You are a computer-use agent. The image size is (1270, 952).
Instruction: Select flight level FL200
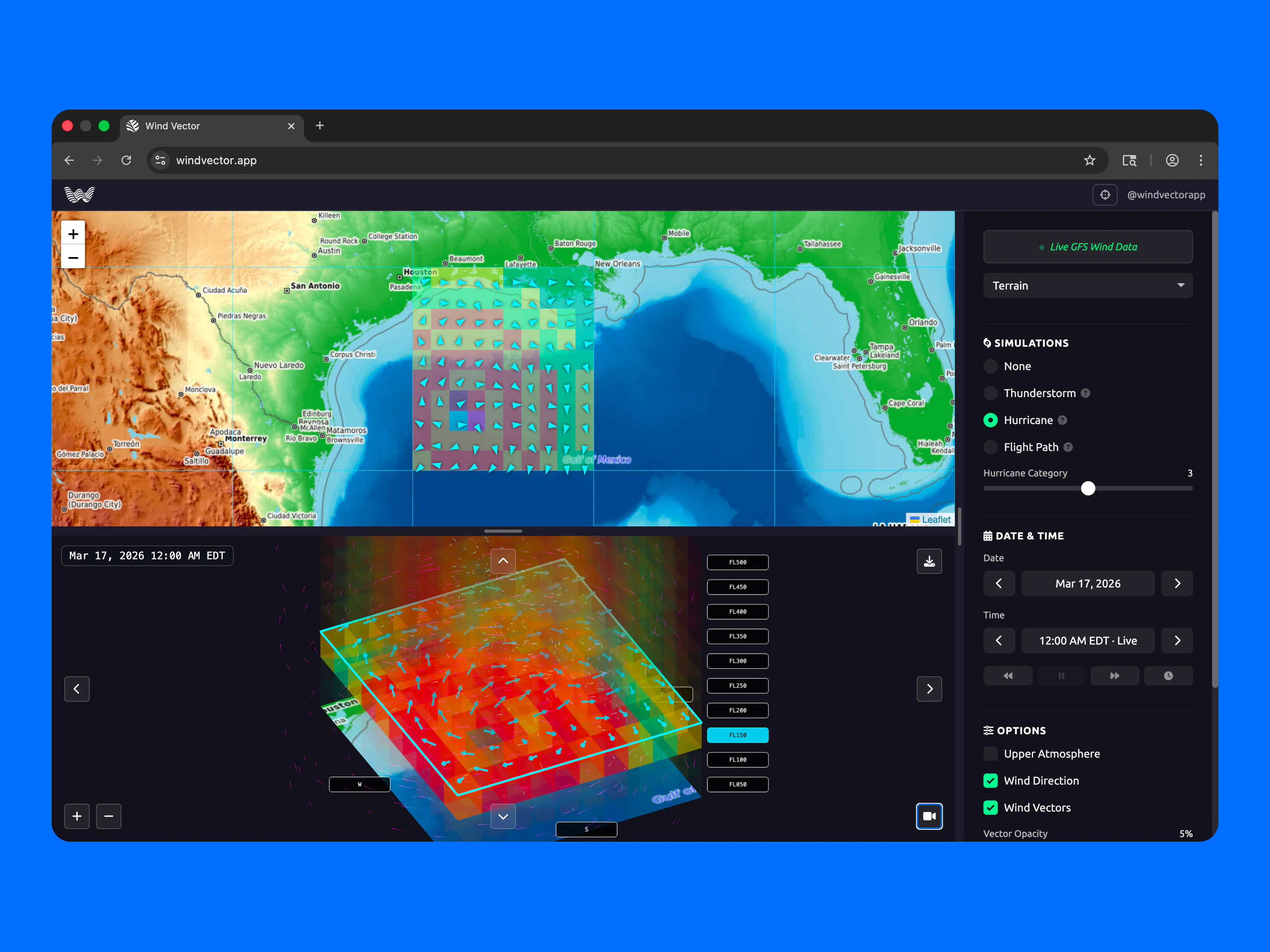pyautogui.click(x=737, y=710)
